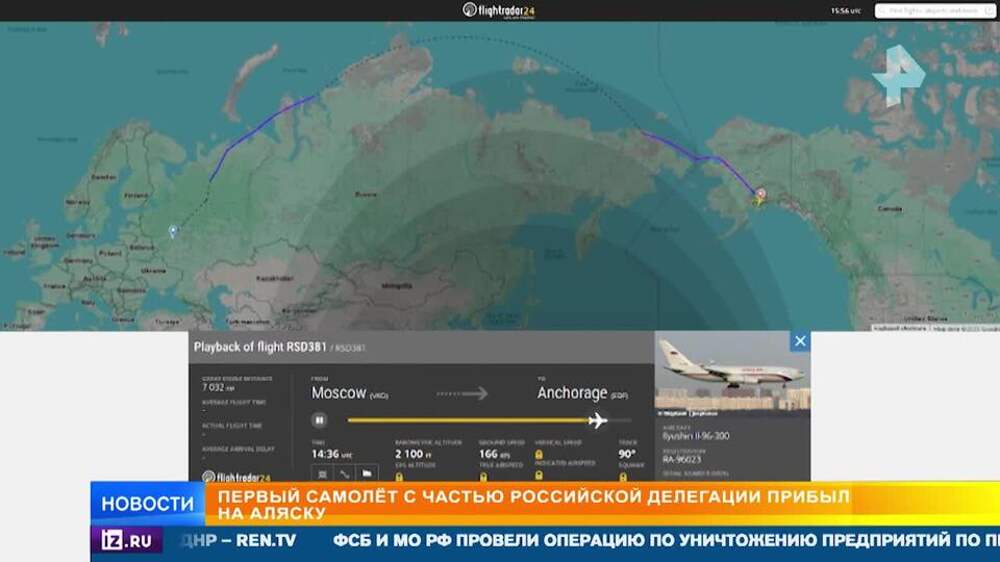Click the '166' ground speed value

point(488,454)
